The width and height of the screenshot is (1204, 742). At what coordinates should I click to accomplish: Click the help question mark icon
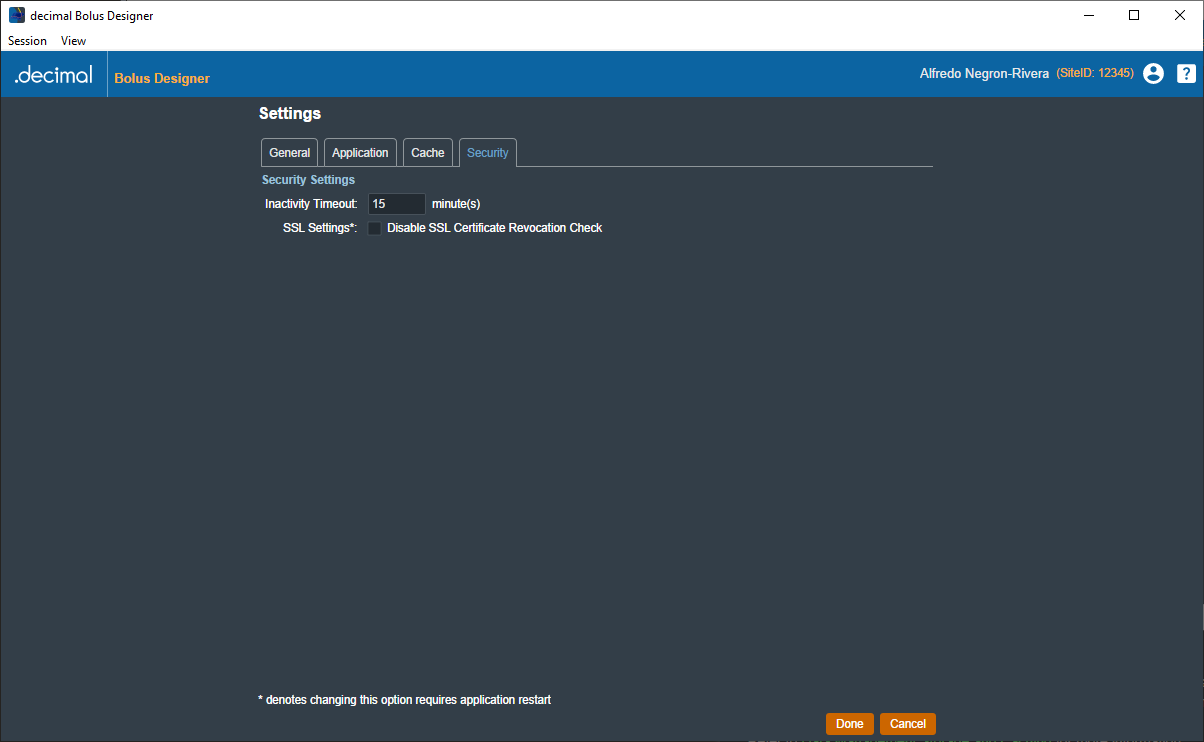coord(1186,73)
